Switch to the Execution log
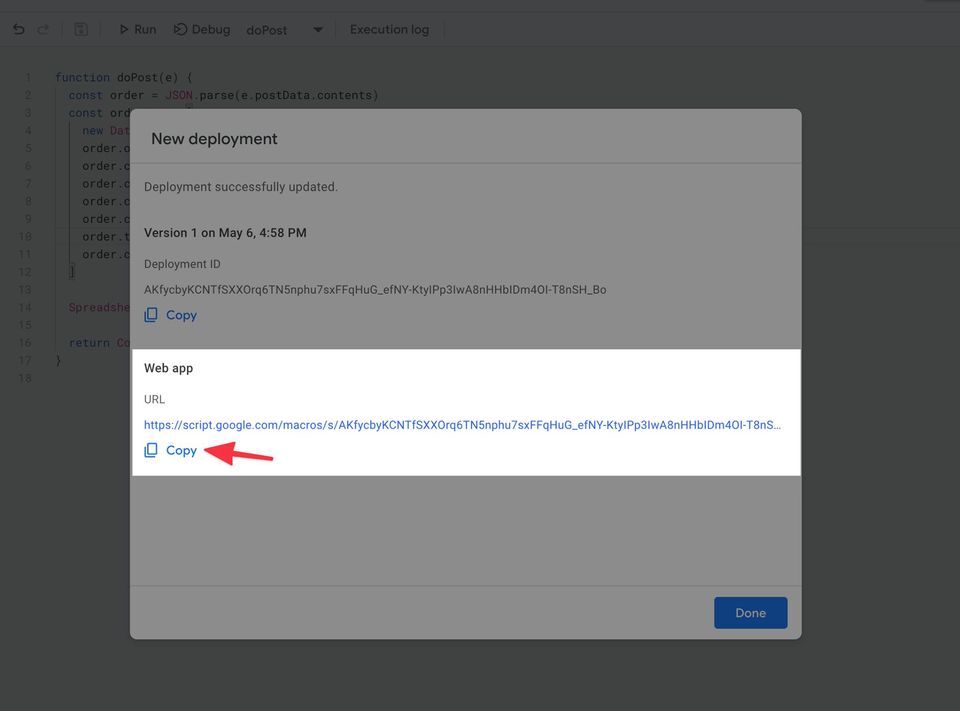 [x=389, y=29]
